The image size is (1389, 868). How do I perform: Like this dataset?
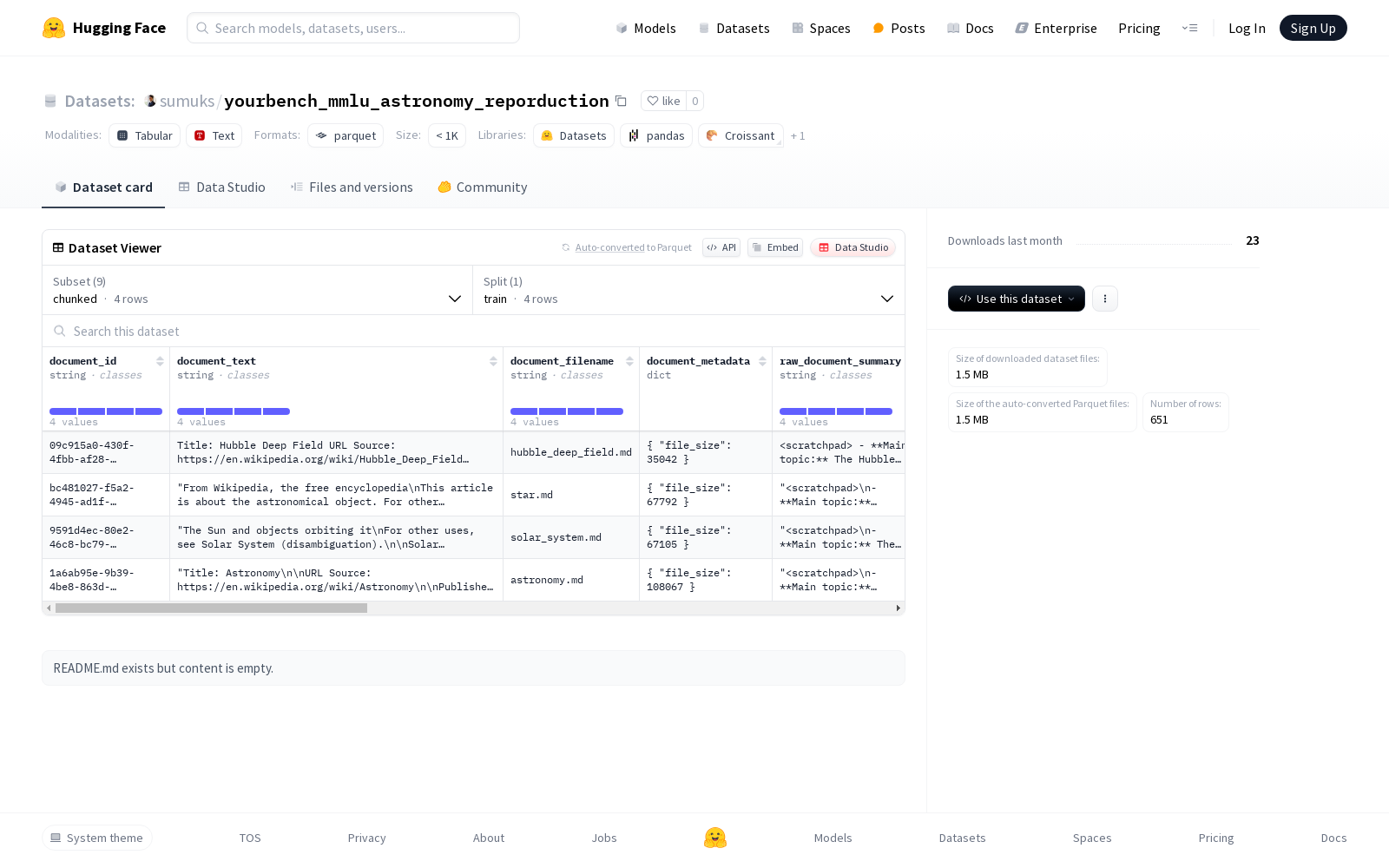coord(663,101)
